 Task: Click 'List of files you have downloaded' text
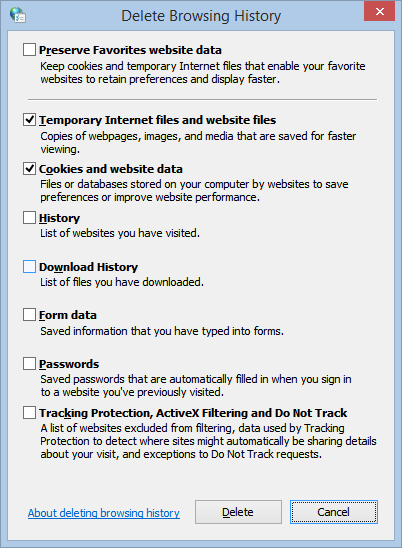[122, 282]
